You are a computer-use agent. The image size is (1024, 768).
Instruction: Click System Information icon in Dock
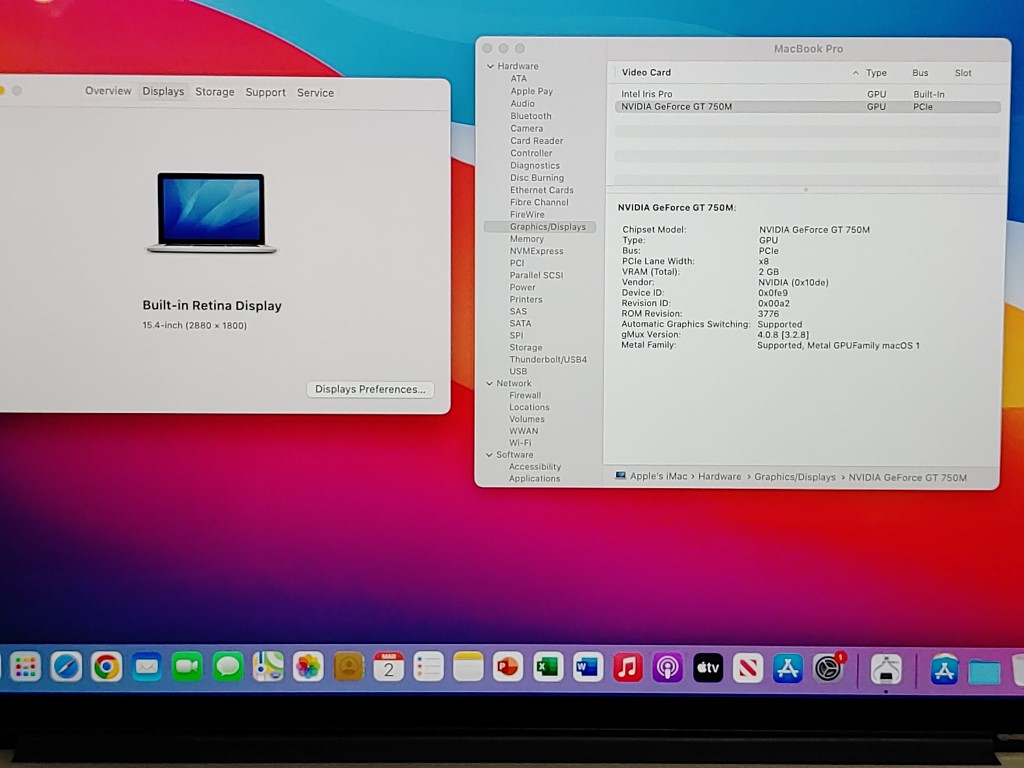click(886, 668)
